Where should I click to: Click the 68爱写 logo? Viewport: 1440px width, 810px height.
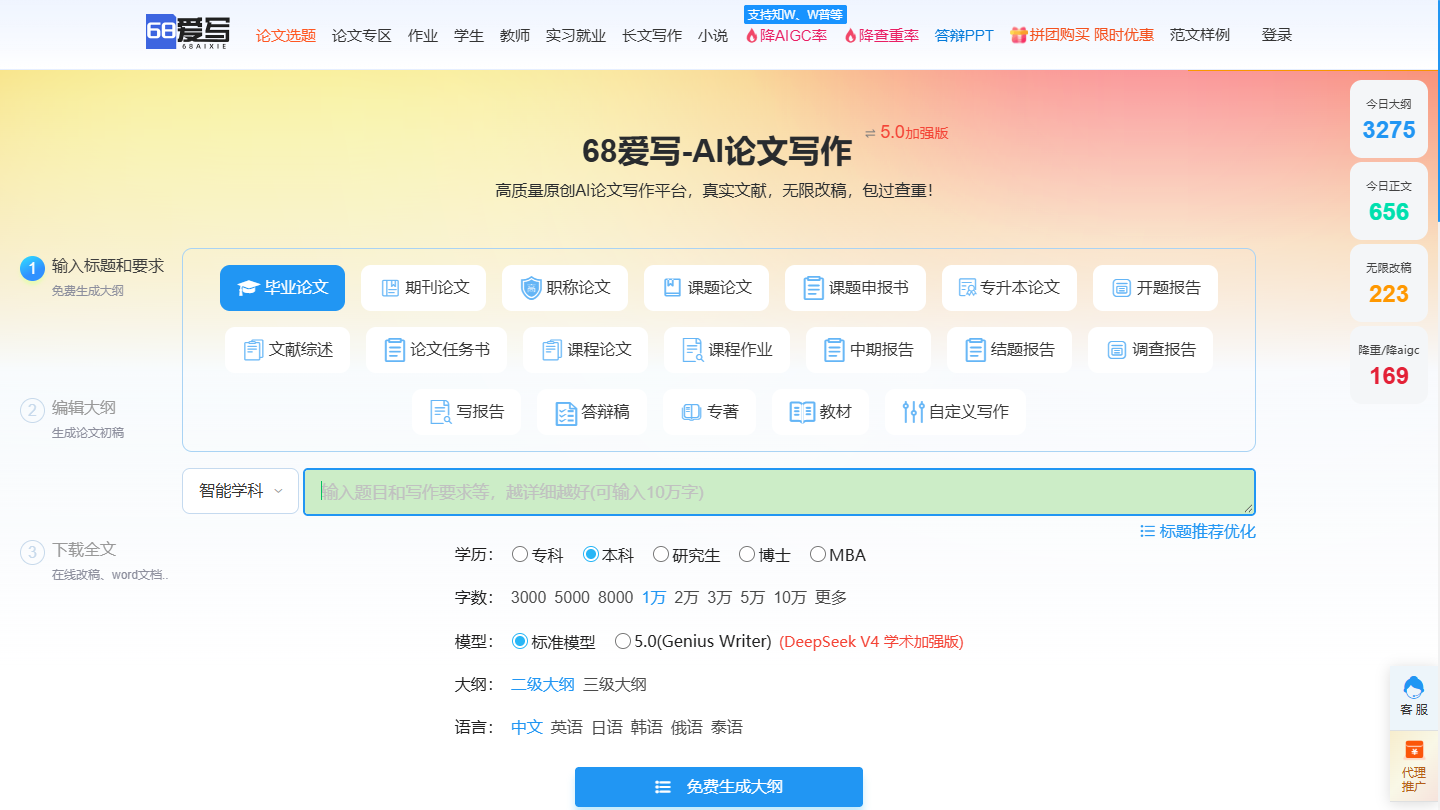coord(187,33)
